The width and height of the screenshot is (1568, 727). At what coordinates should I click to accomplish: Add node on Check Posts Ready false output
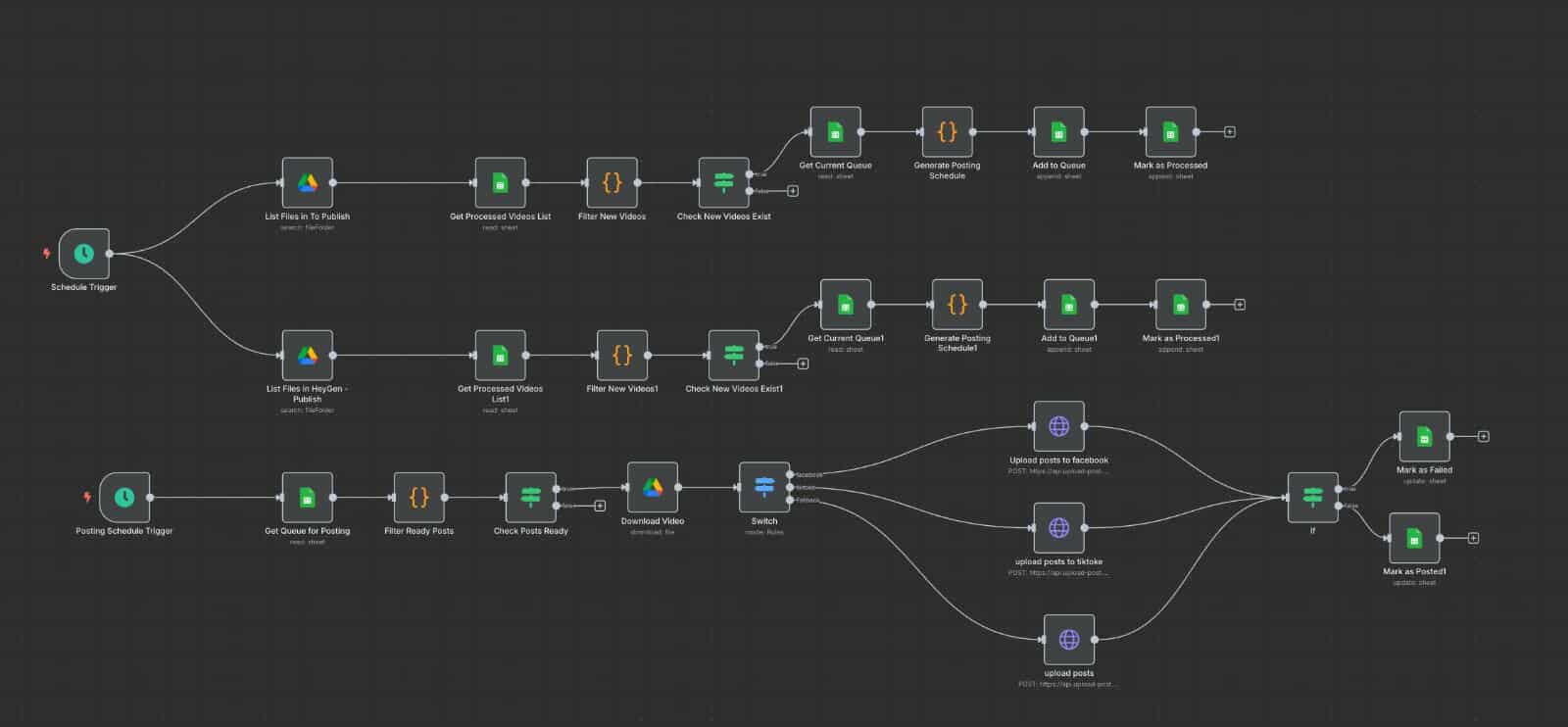pos(600,507)
